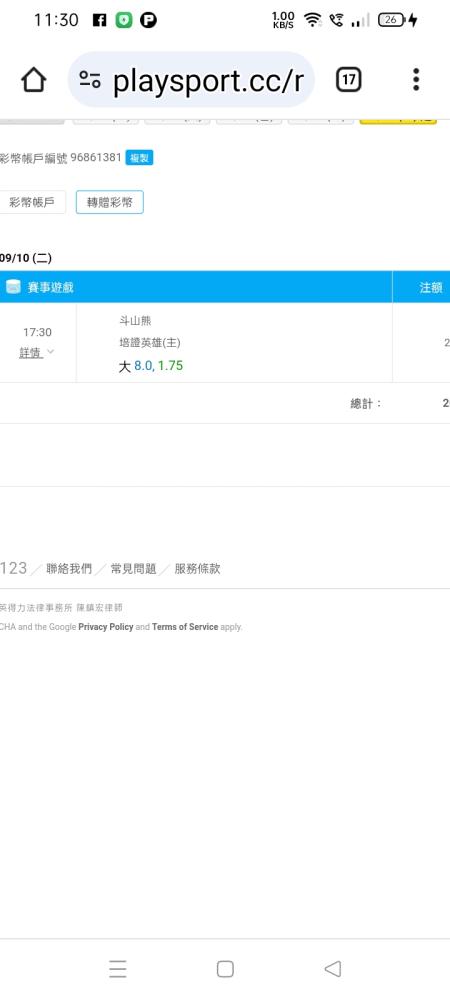The image size is (450, 1000).
Task: Select the 彩幣帳戶 tab
Action: tap(33, 203)
